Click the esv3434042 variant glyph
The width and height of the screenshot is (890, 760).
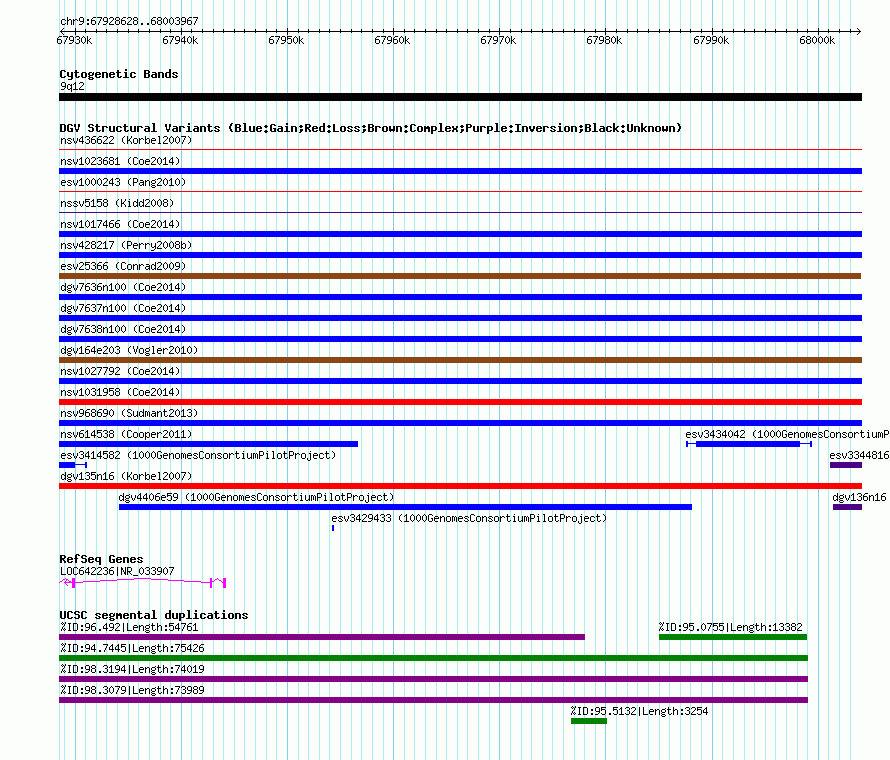coord(749,444)
